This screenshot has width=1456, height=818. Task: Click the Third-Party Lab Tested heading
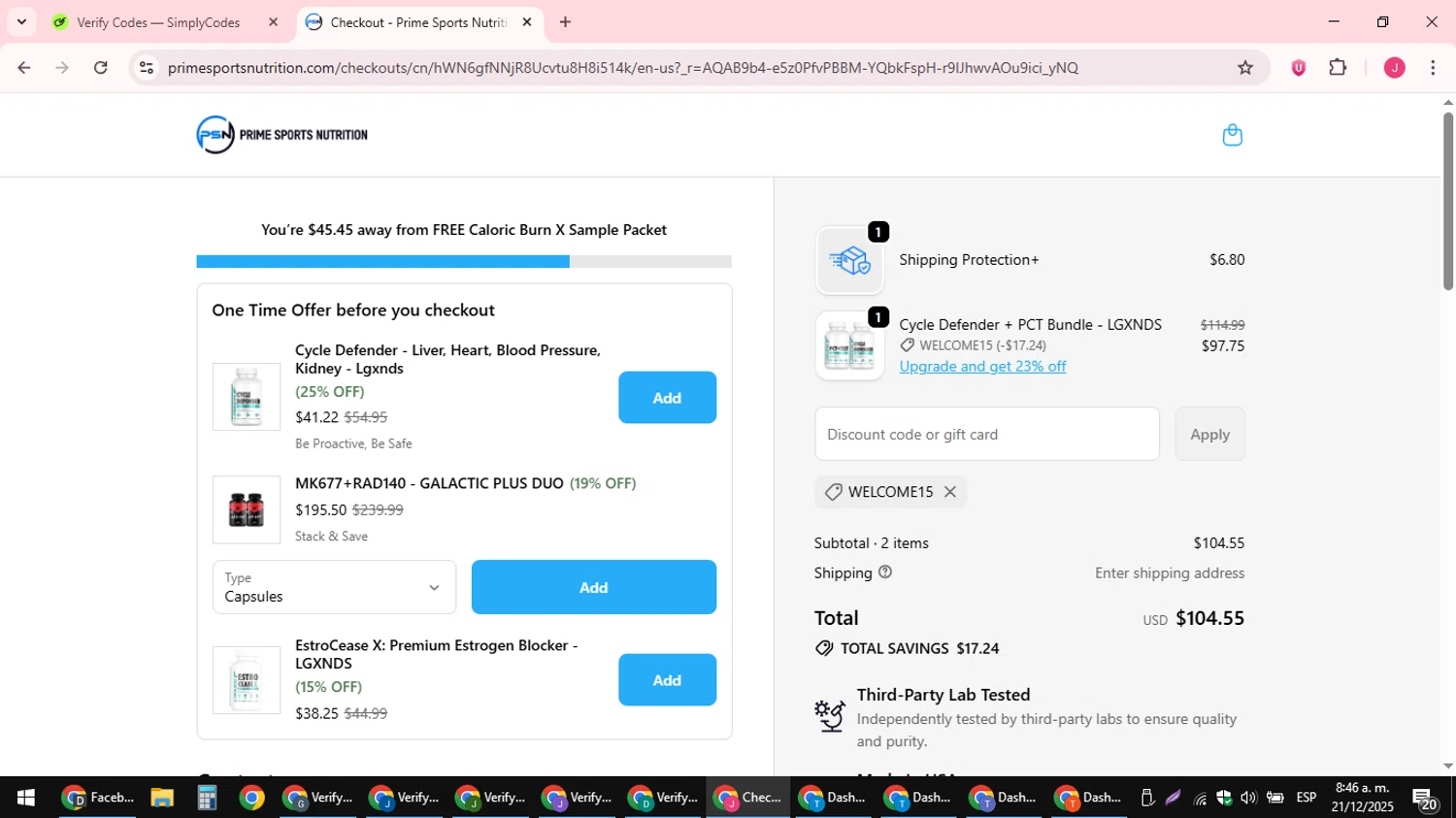point(943,695)
